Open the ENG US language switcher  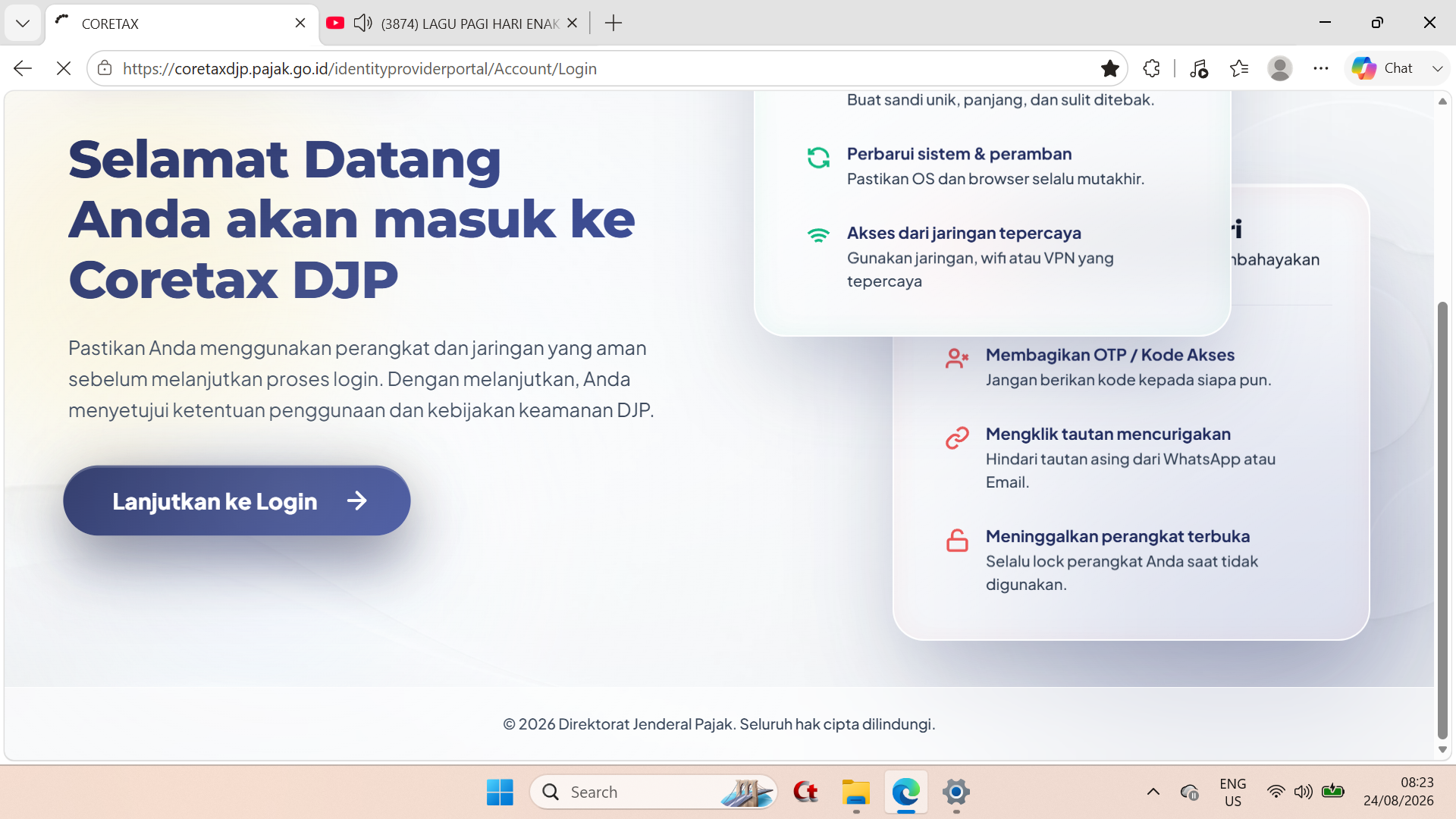[1233, 792]
